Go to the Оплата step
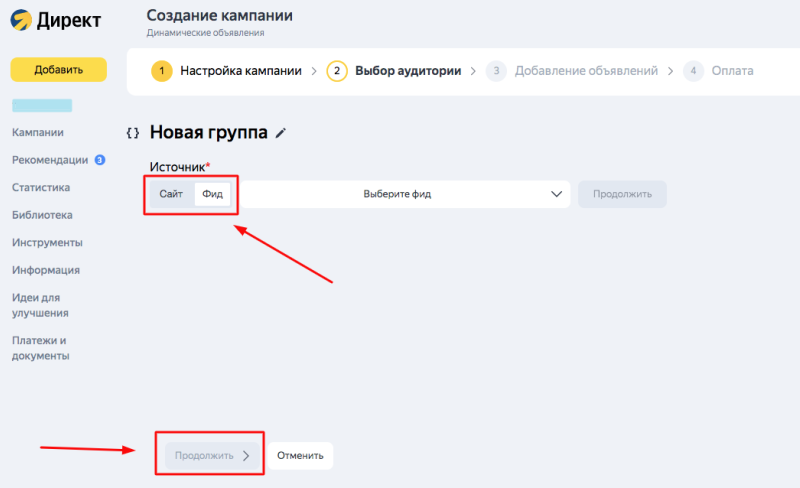This screenshot has height=488, width=800. 733,71
